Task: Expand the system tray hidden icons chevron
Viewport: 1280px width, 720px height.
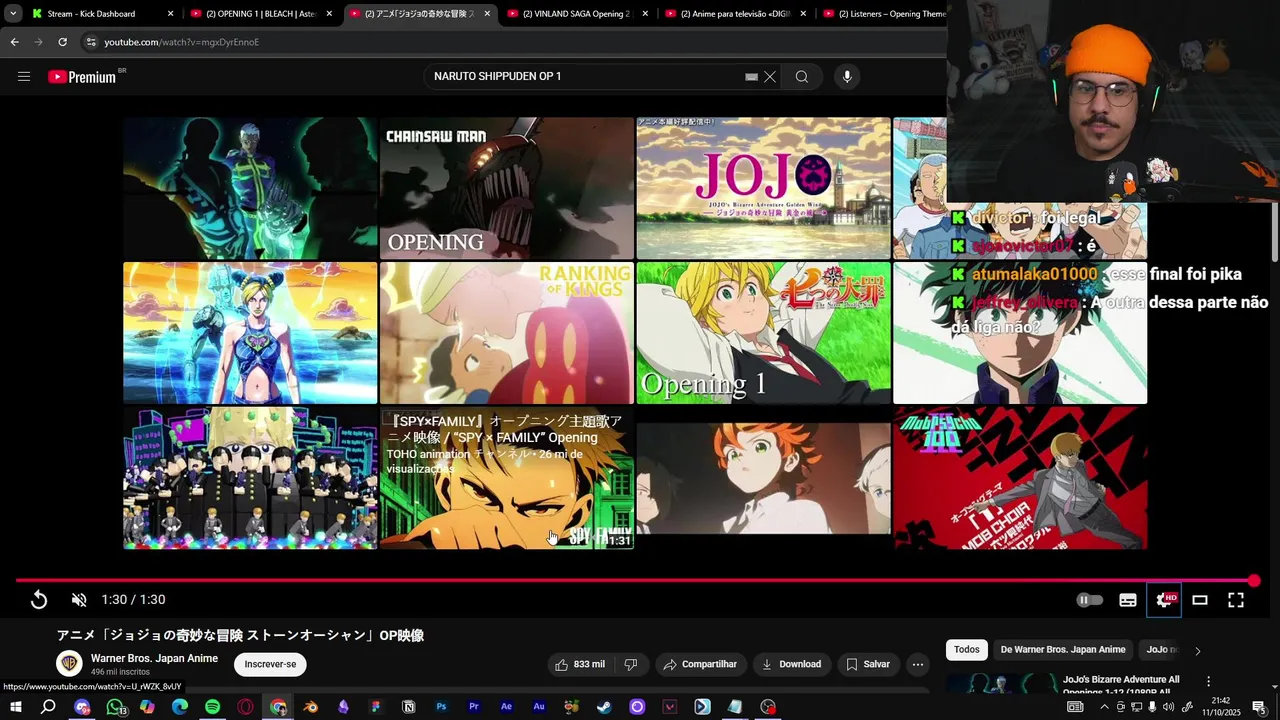Action: (x=1105, y=707)
